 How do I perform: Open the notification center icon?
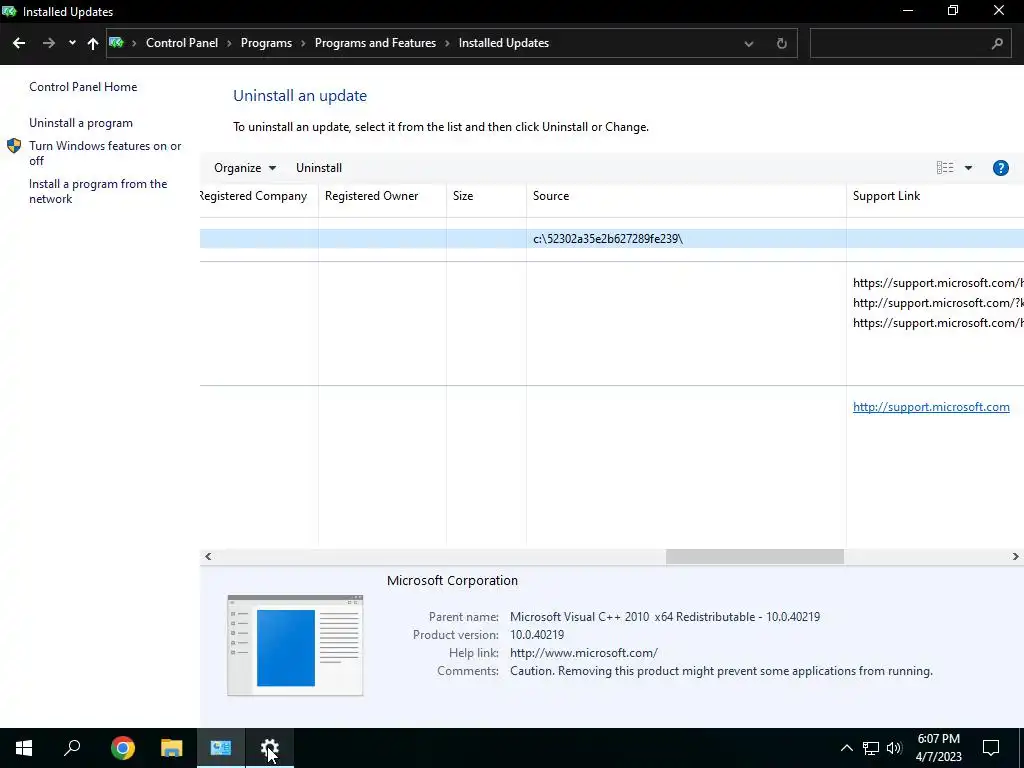coord(991,748)
